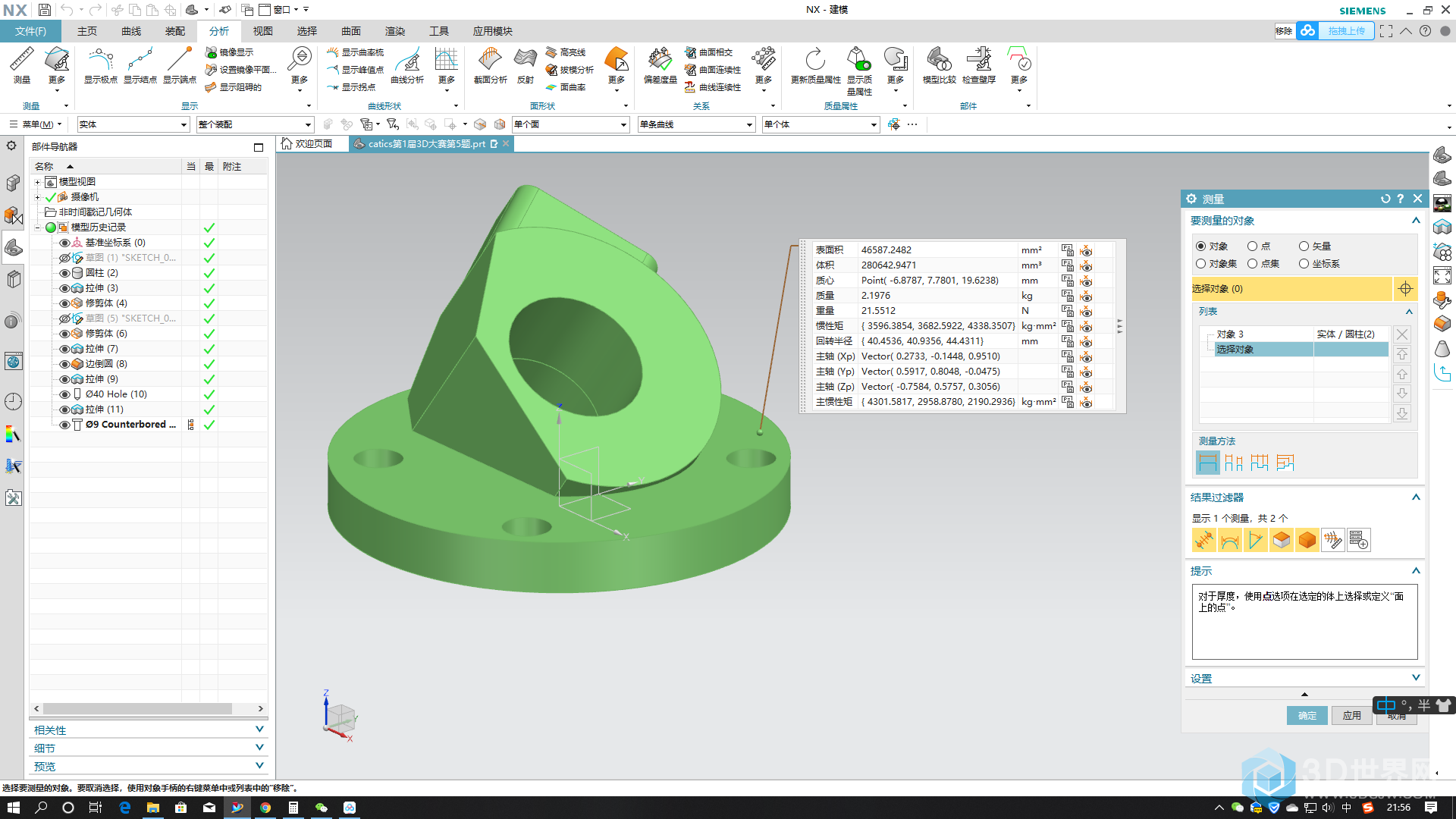Click first 测量方法 method icon
Image resolution: width=1456 pixels, height=819 pixels.
tap(1207, 463)
